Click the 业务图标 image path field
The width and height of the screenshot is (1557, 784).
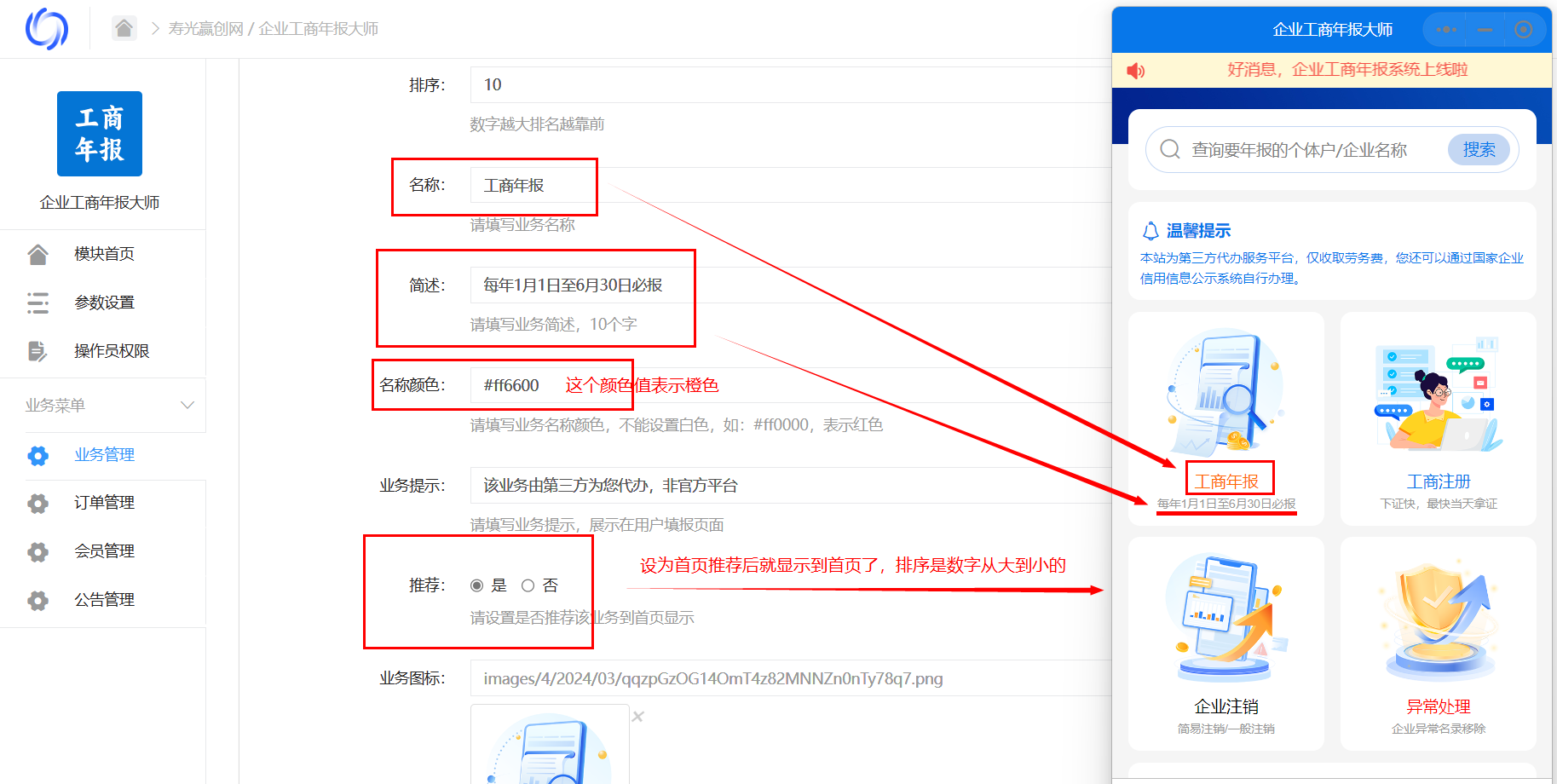click(791, 678)
